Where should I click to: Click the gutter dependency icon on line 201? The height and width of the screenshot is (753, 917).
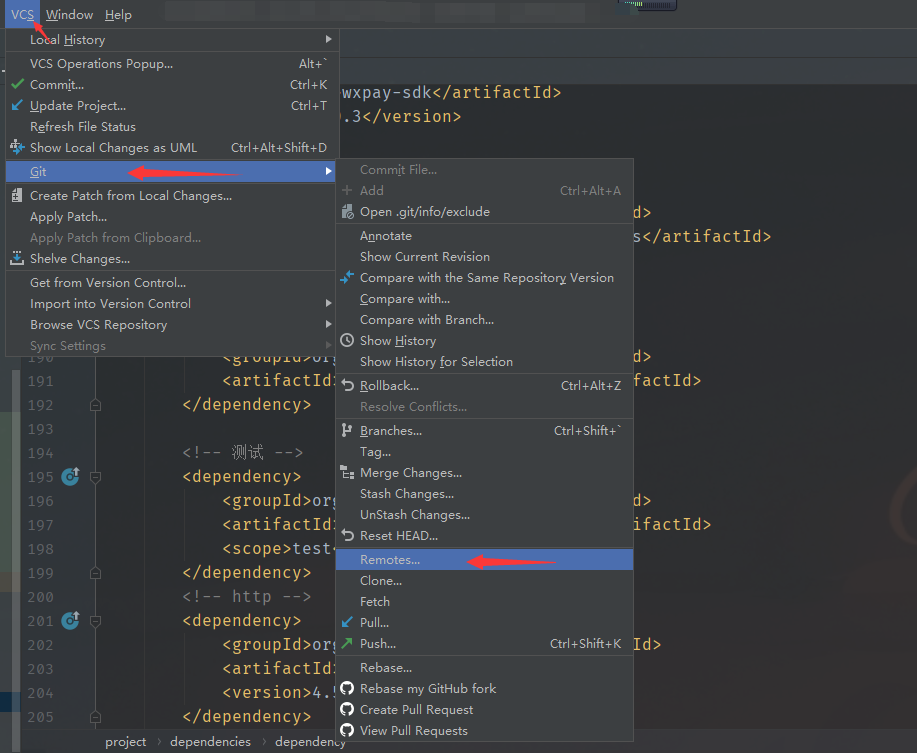[71, 620]
